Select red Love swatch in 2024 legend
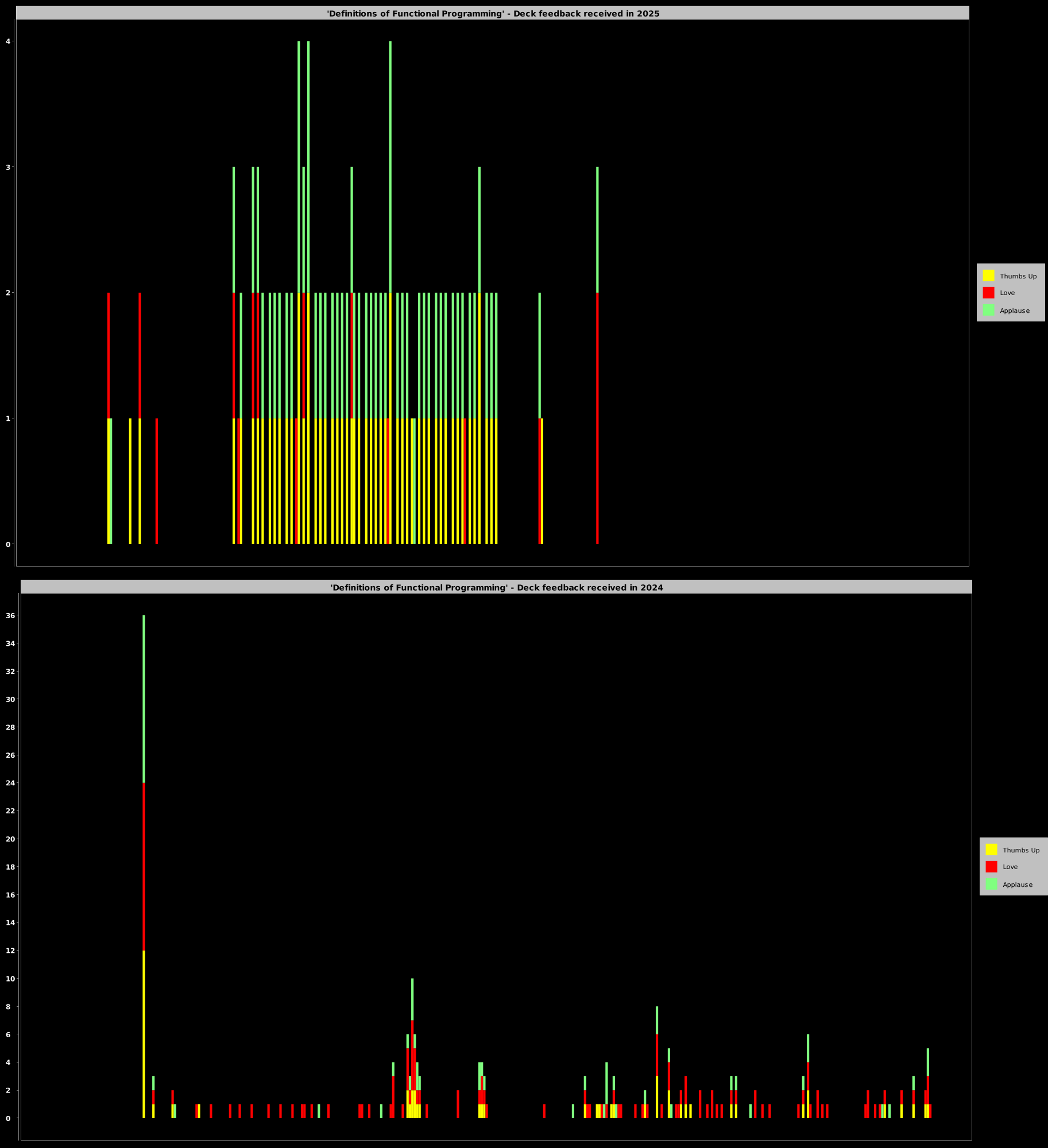1048x1148 pixels. tap(991, 867)
